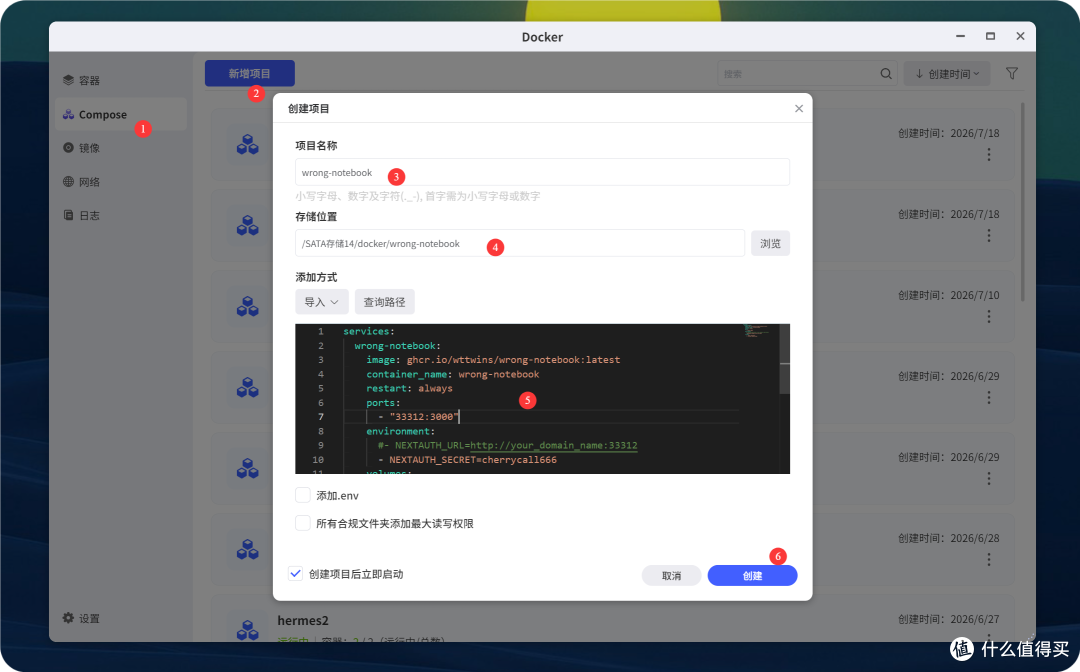1080x672 pixels.
Task: Click the 取消 cancel button
Action: pyautogui.click(x=672, y=576)
